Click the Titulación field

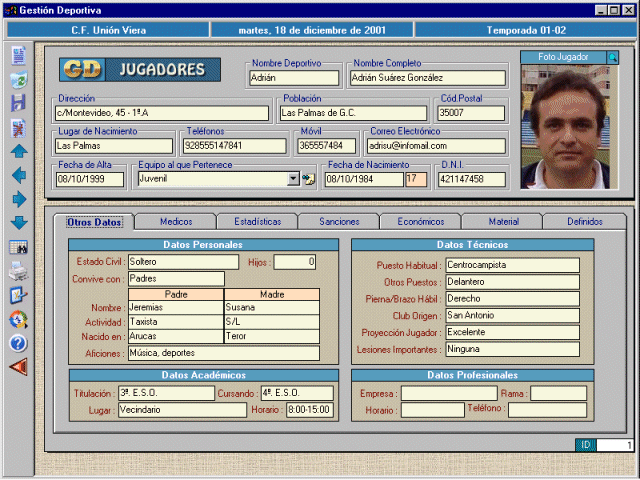click(x=166, y=393)
